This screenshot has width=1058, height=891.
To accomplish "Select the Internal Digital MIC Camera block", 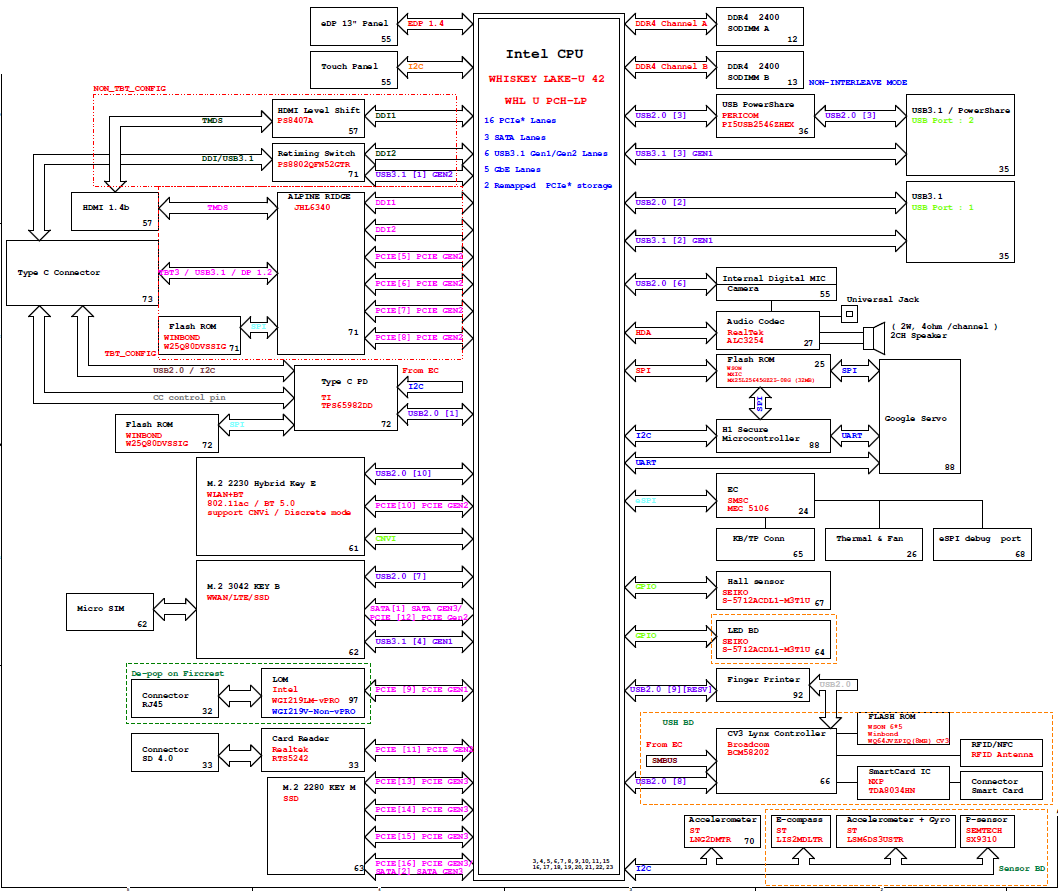I will click(776, 284).
